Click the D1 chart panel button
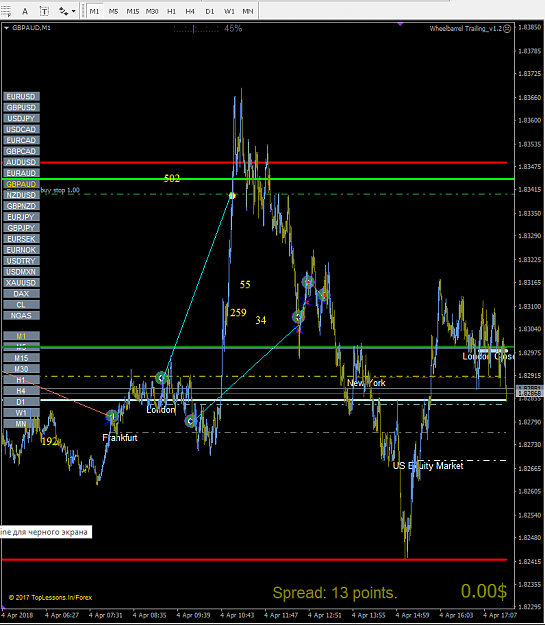The height and width of the screenshot is (625, 545). [21, 402]
